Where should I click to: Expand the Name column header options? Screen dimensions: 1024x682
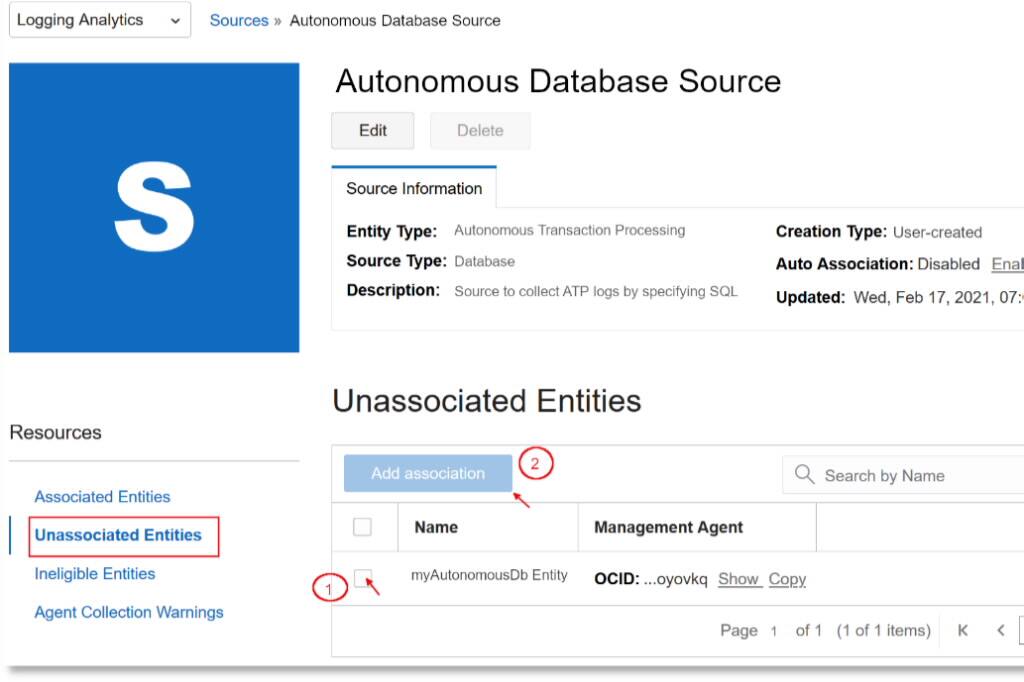(437, 527)
